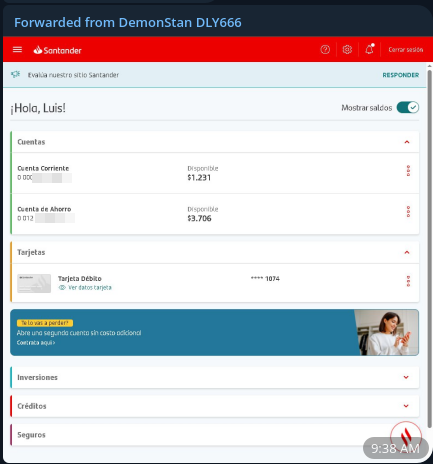The height and width of the screenshot is (464, 433).
Task: Click the Créditos section title
Action: pyautogui.click(x=32, y=406)
